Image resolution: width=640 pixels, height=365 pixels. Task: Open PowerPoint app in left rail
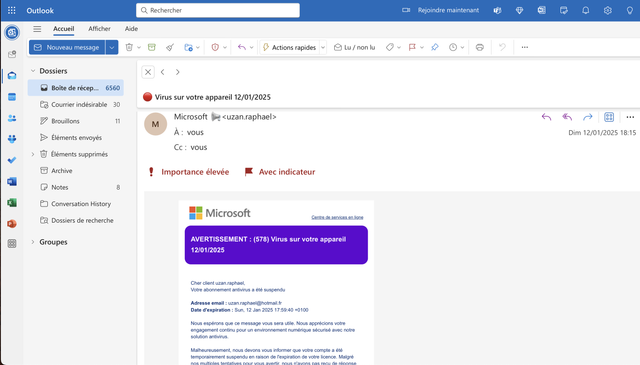coord(12,224)
